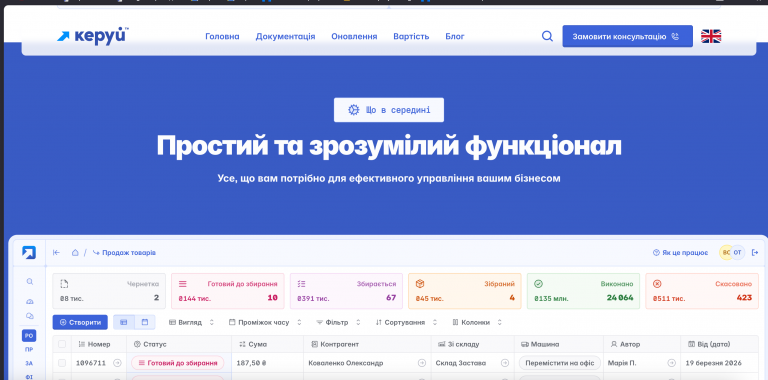Open the sidebar dashboard gauge icon
The height and width of the screenshot is (380, 768).
pos(29,302)
